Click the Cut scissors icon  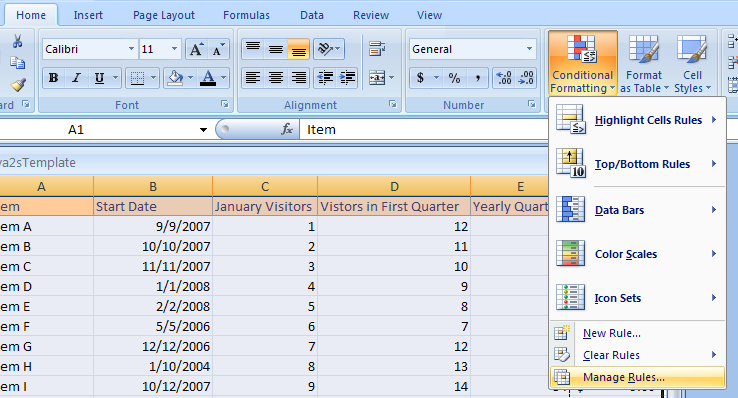18,41
